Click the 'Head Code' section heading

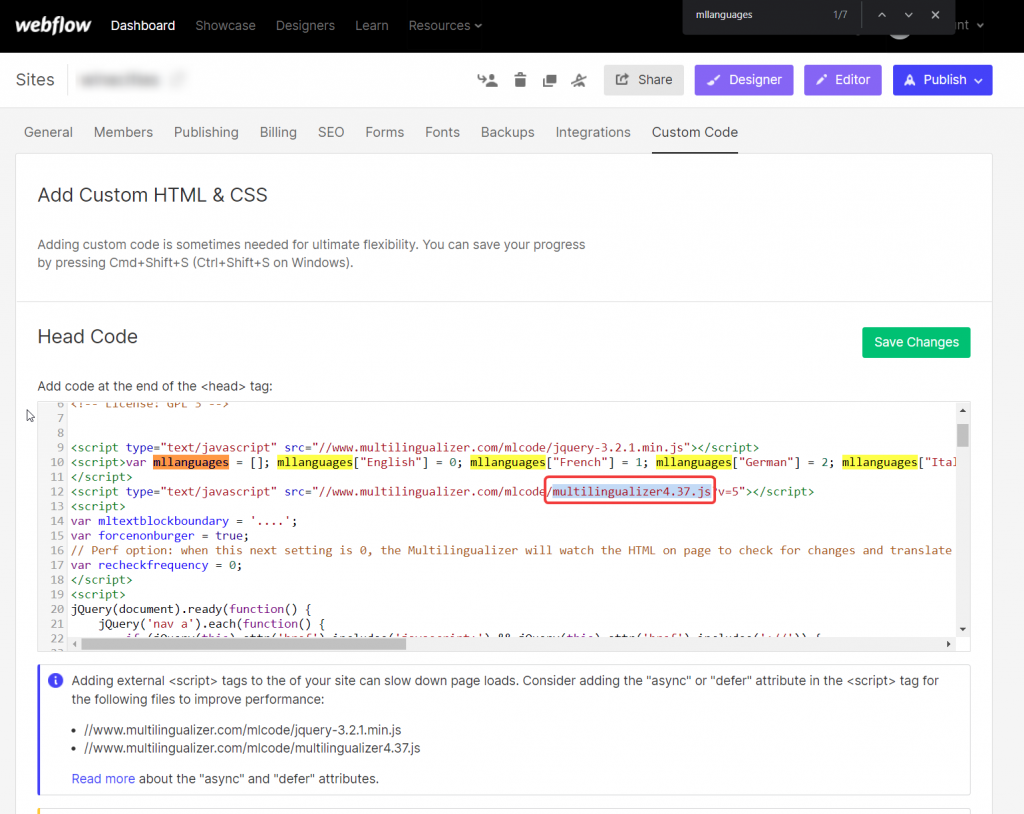[x=88, y=336]
